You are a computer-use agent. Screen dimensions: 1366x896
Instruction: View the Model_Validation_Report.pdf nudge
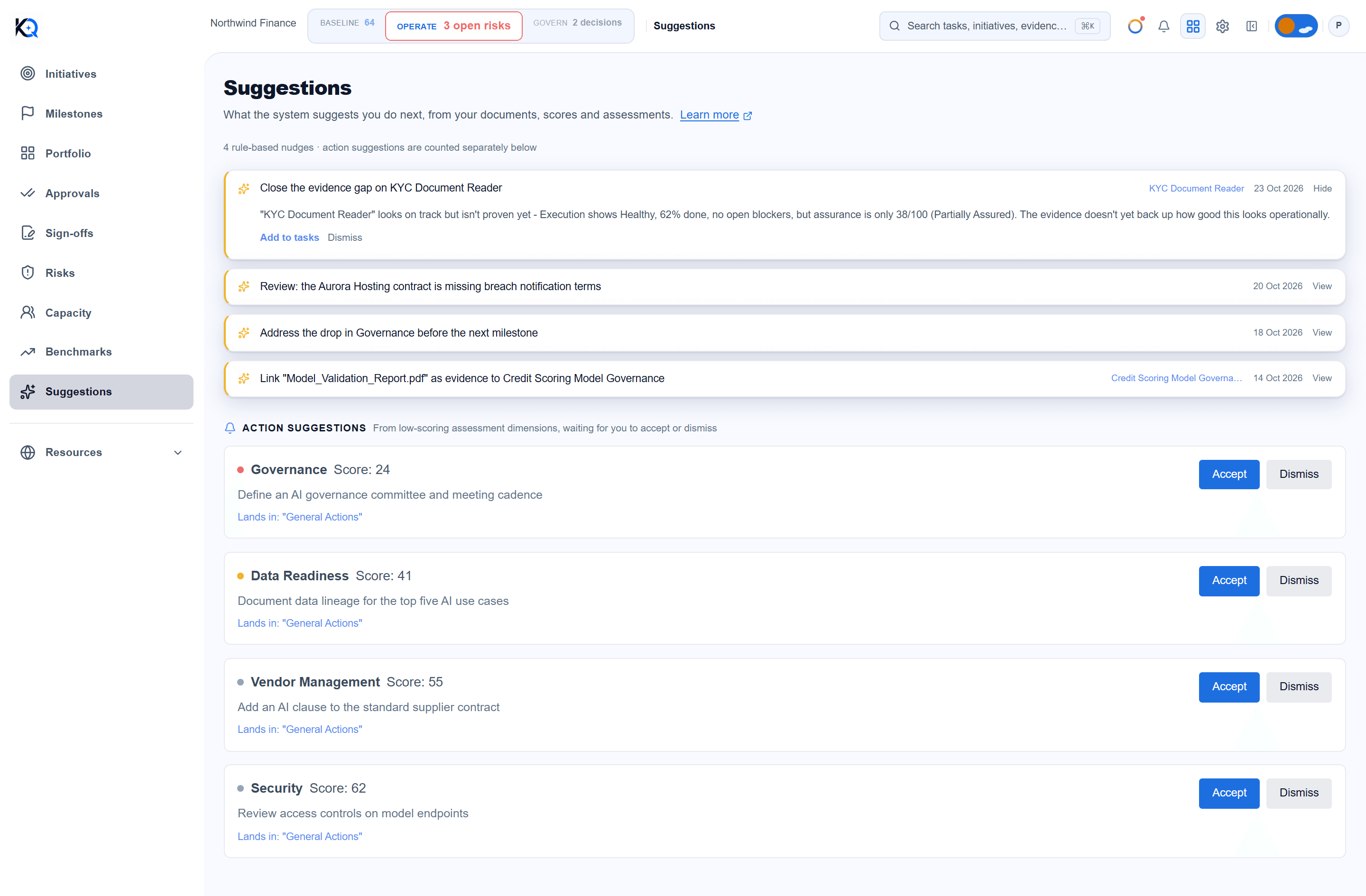(1322, 378)
